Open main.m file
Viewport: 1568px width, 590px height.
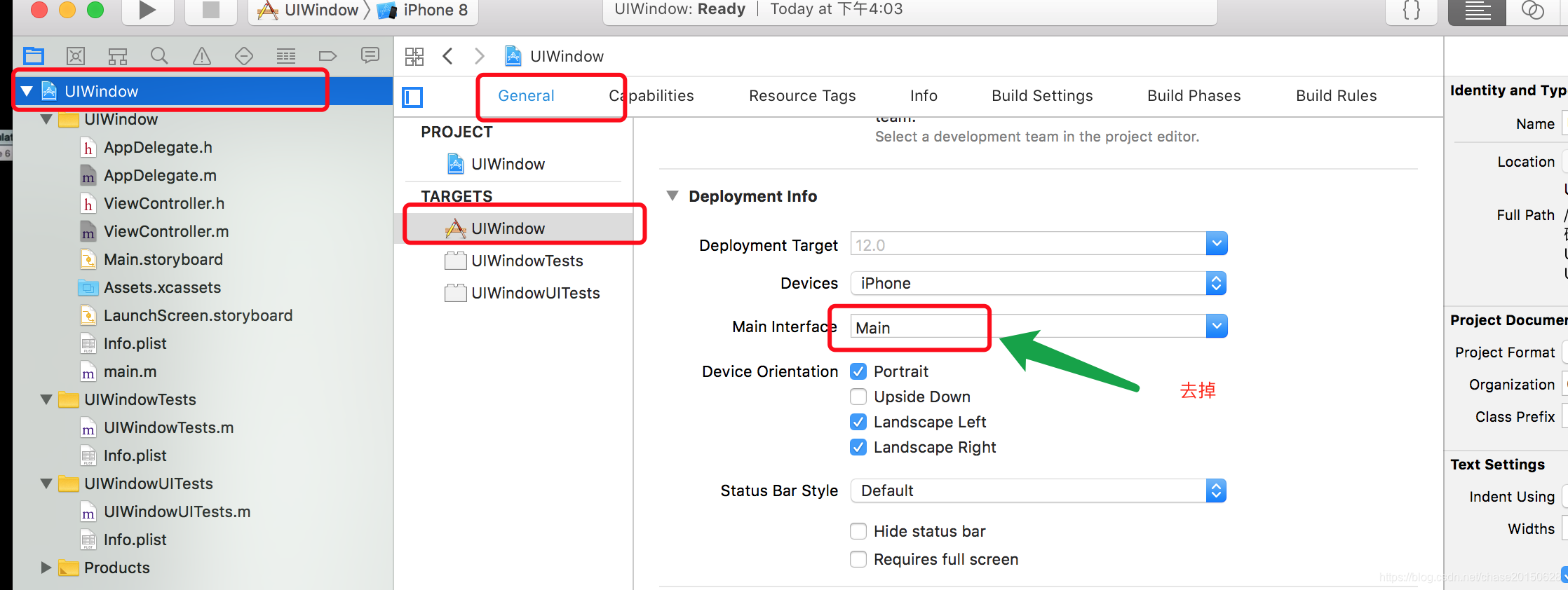point(118,371)
